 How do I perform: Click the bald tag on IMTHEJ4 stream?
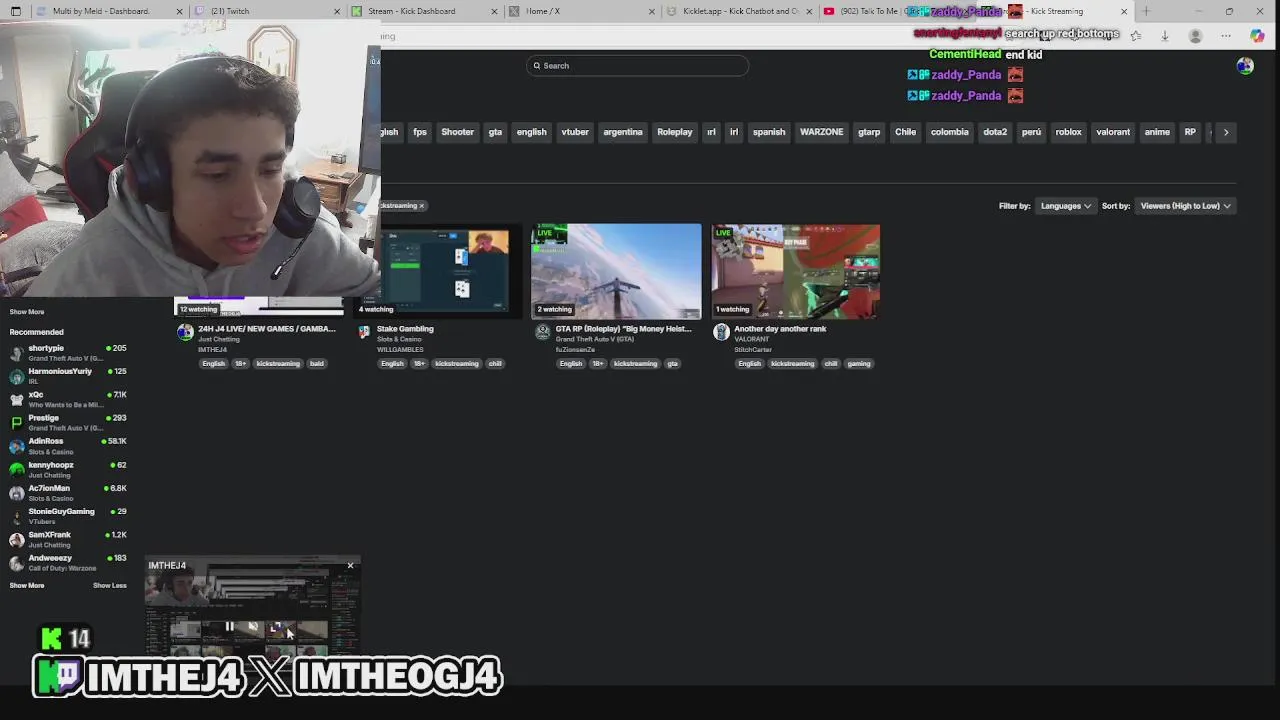click(x=317, y=364)
